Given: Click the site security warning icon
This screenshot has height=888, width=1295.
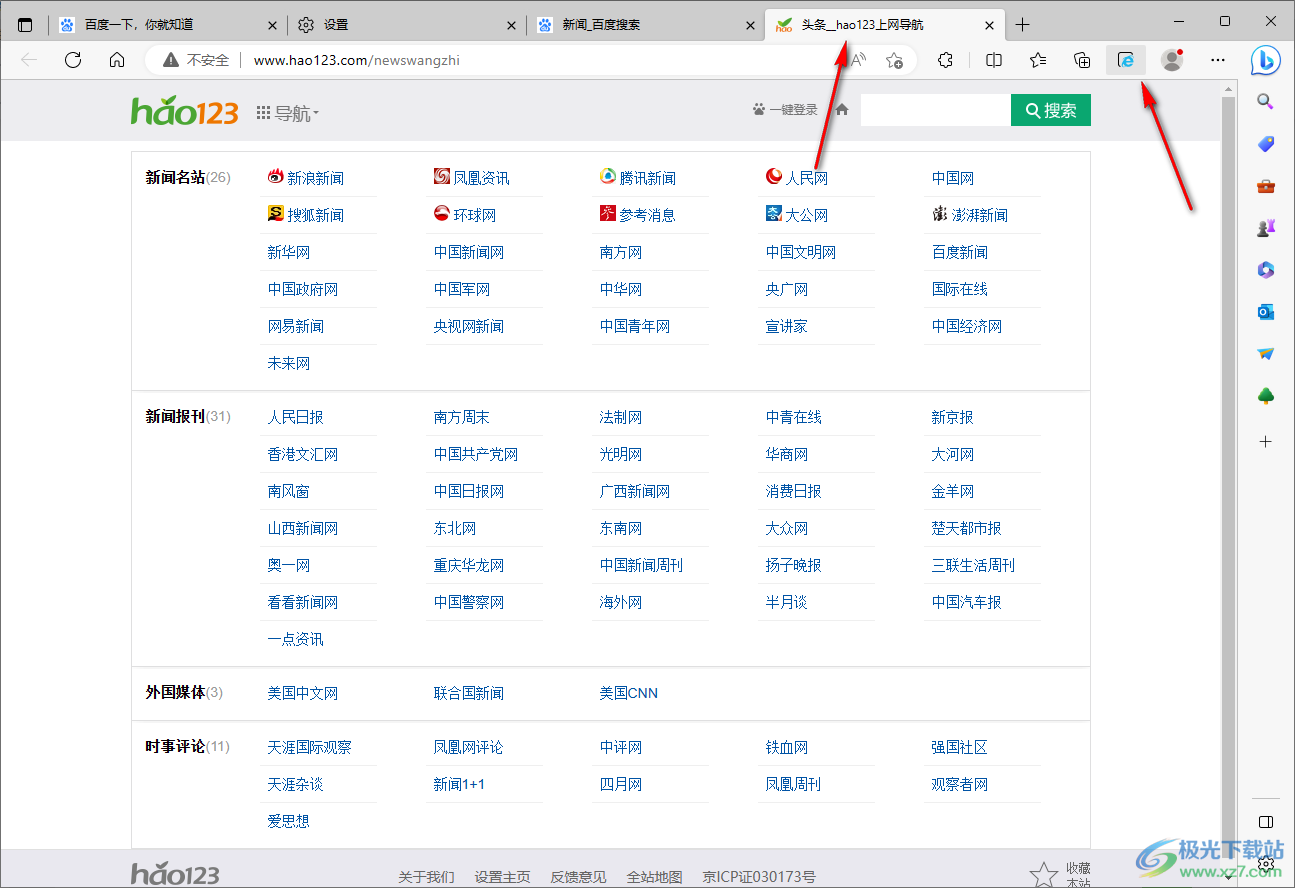Looking at the screenshot, I should [x=171, y=60].
